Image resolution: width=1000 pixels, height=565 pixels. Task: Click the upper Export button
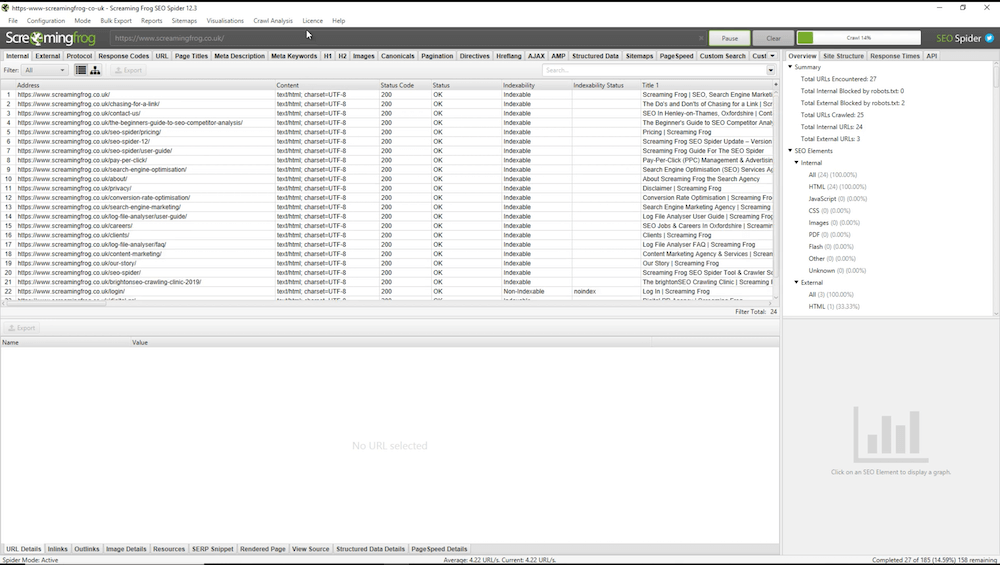(128, 70)
